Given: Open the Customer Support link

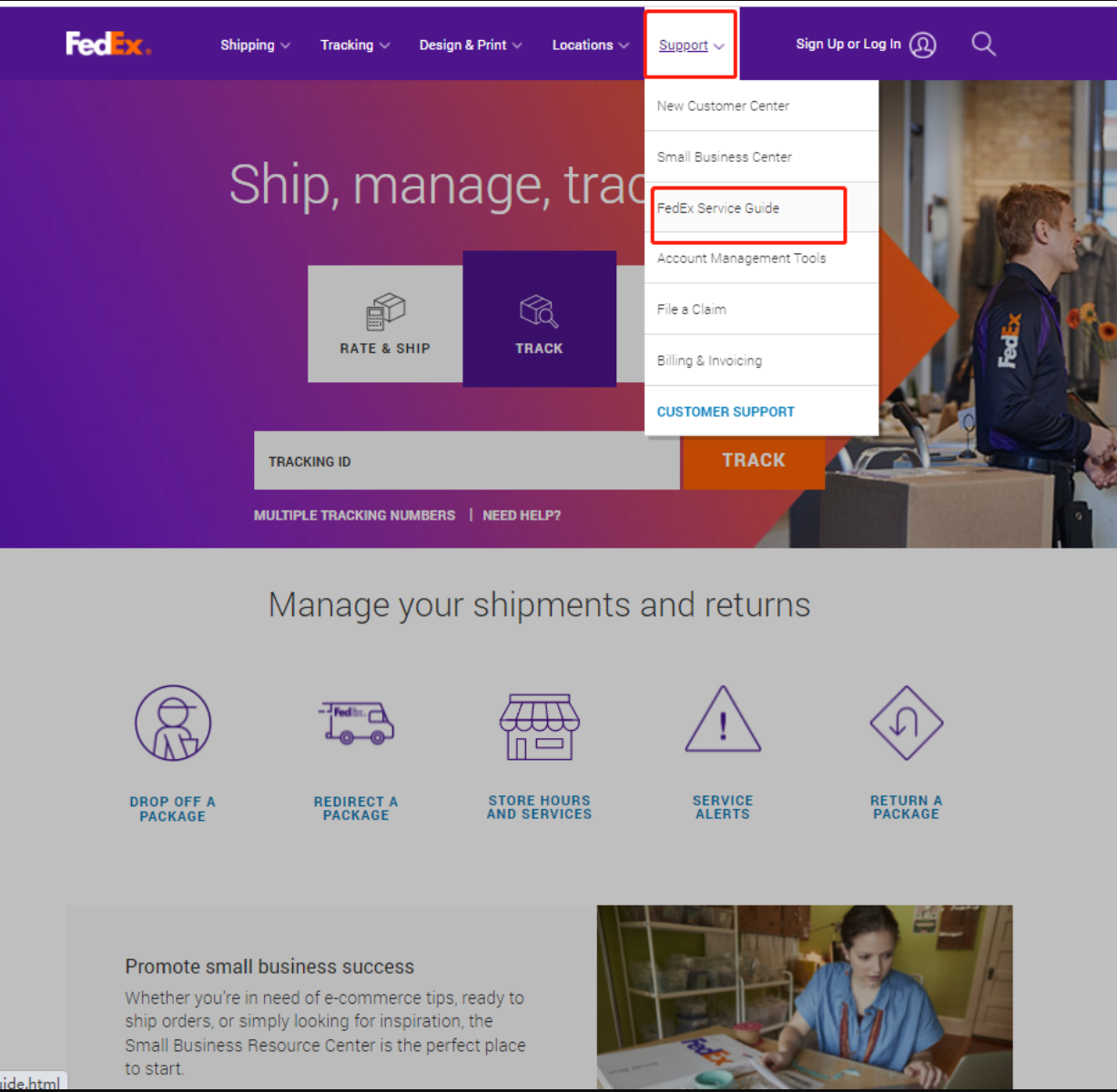Looking at the screenshot, I should click(726, 411).
